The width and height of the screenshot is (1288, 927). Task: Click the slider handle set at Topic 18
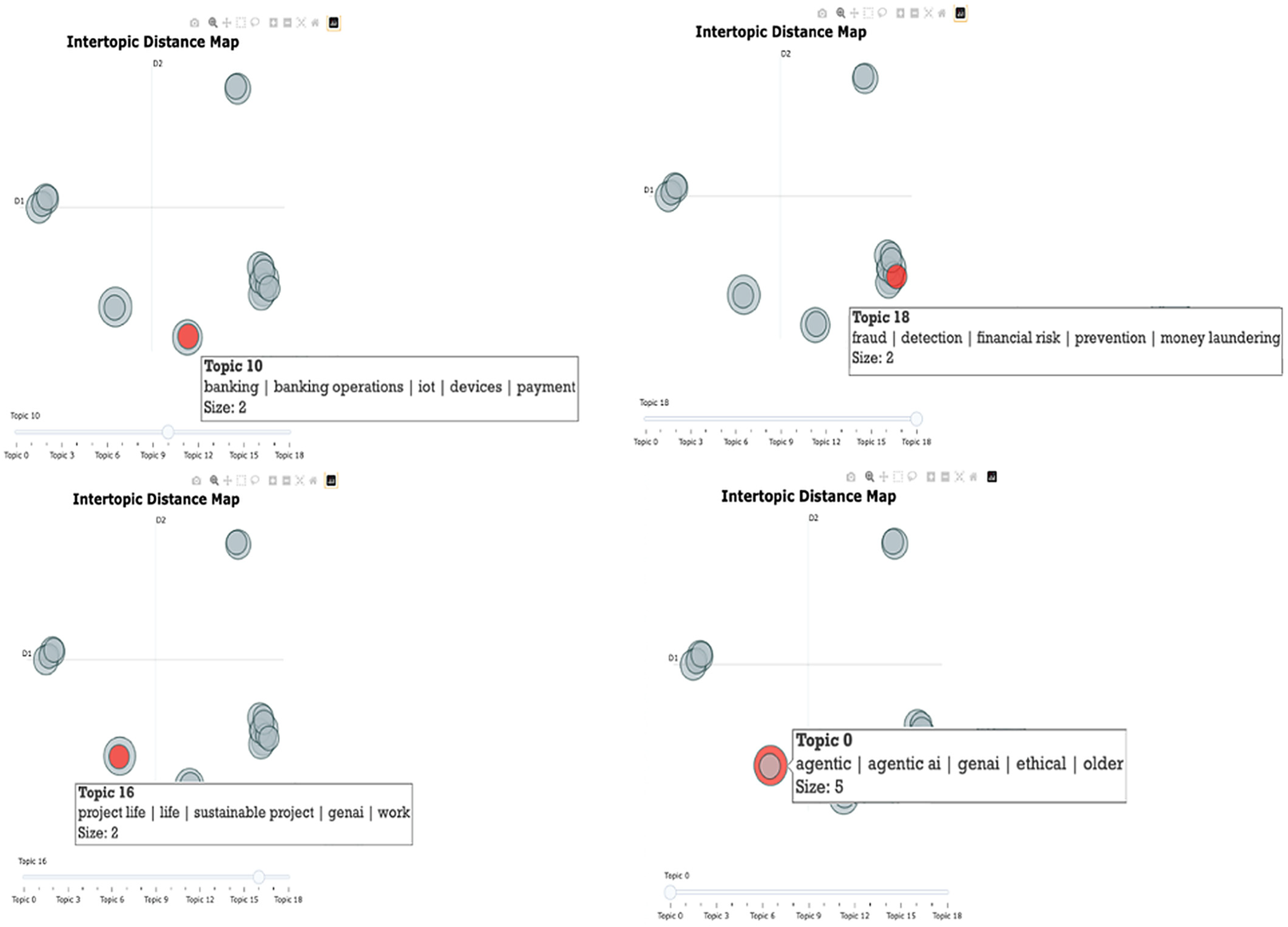pyautogui.click(x=916, y=419)
